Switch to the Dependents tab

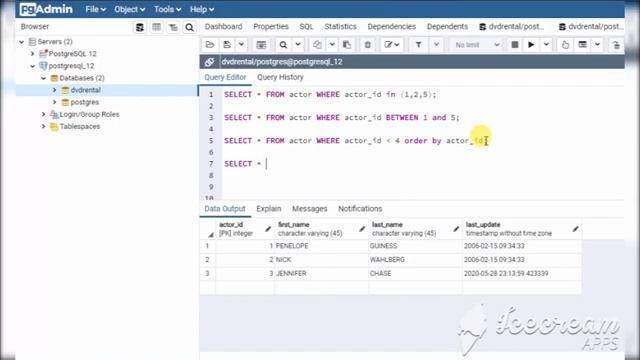pos(447,27)
